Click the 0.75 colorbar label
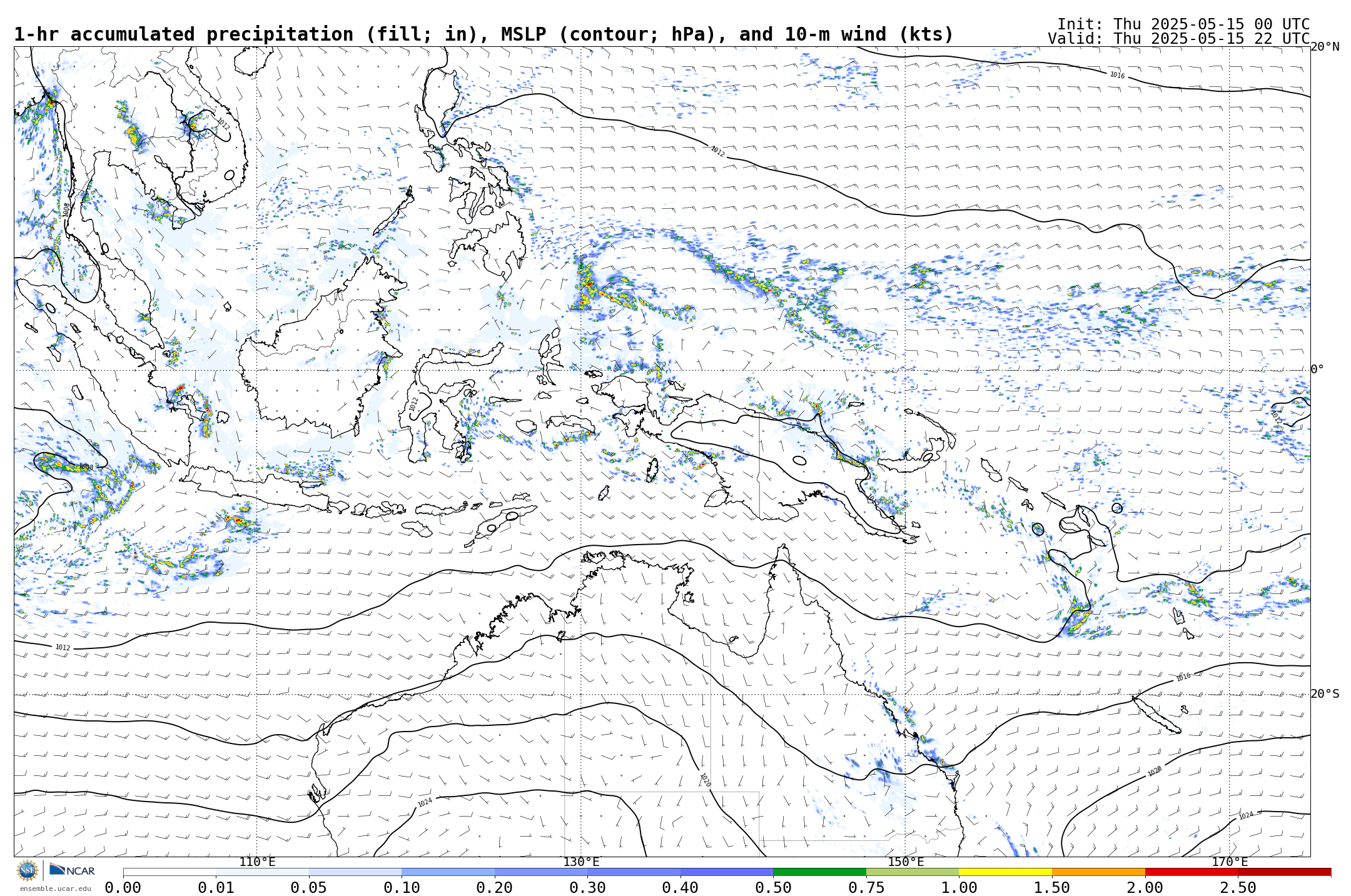Viewport: 1351px width, 896px height. pyautogui.click(x=866, y=888)
